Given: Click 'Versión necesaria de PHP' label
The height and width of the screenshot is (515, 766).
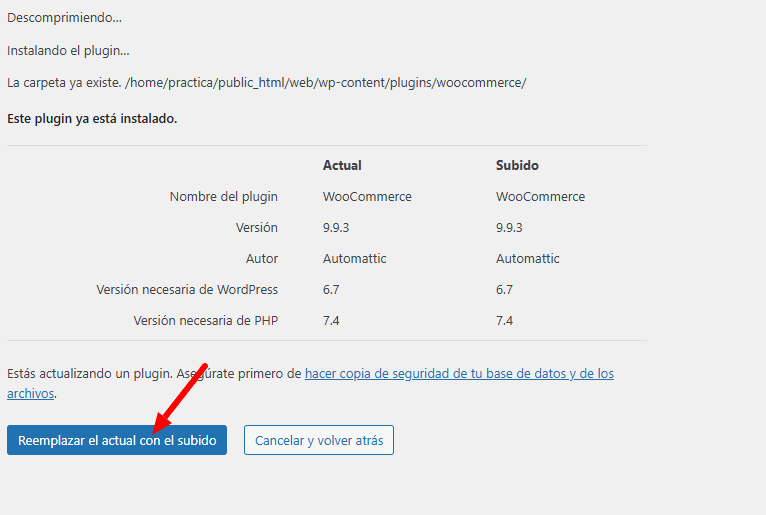Looking at the screenshot, I should (x=206, y=321).
